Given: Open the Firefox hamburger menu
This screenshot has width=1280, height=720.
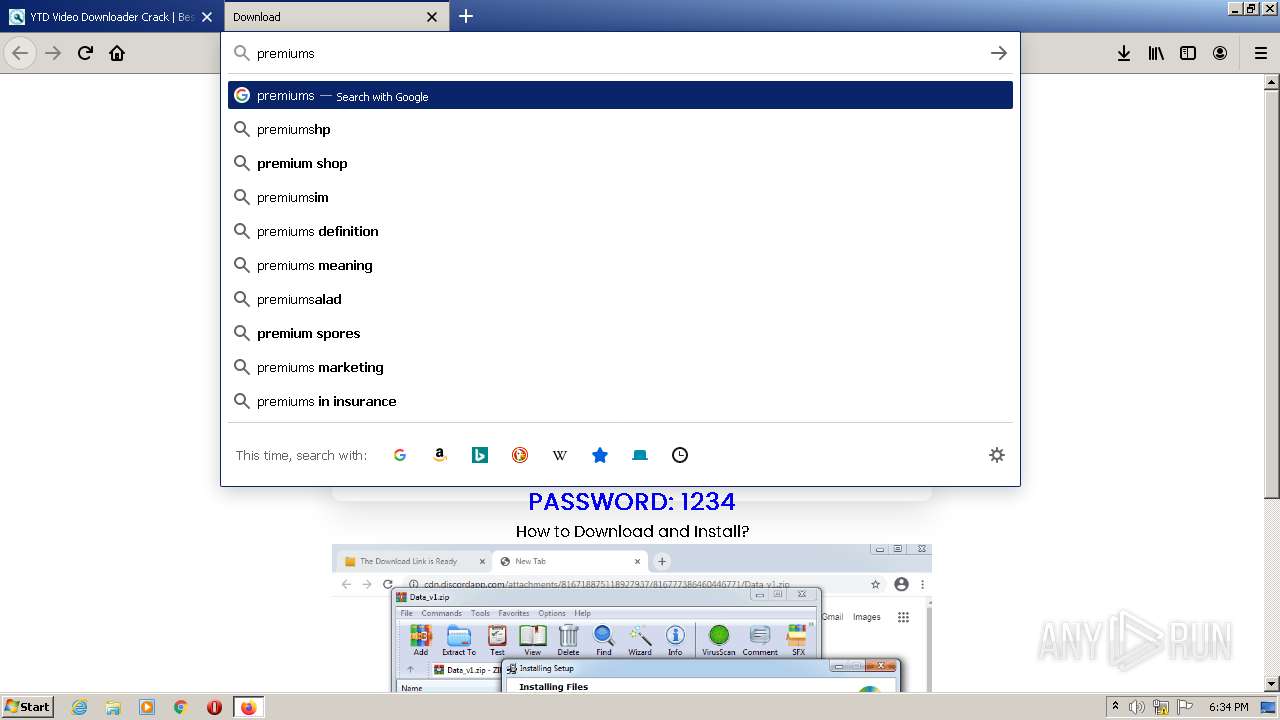Looking at the screenshot, I should point(1260,53).
